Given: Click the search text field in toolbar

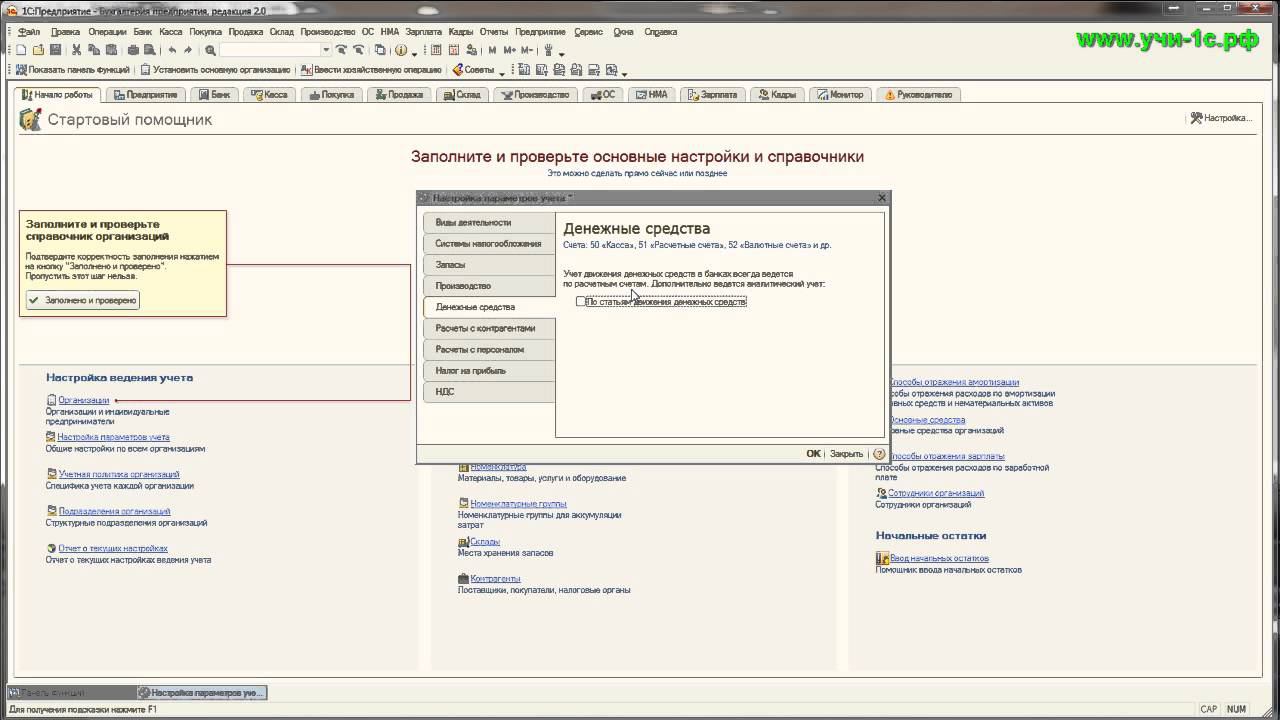Looking at the screenshot, I should click(x=270, y=50).
